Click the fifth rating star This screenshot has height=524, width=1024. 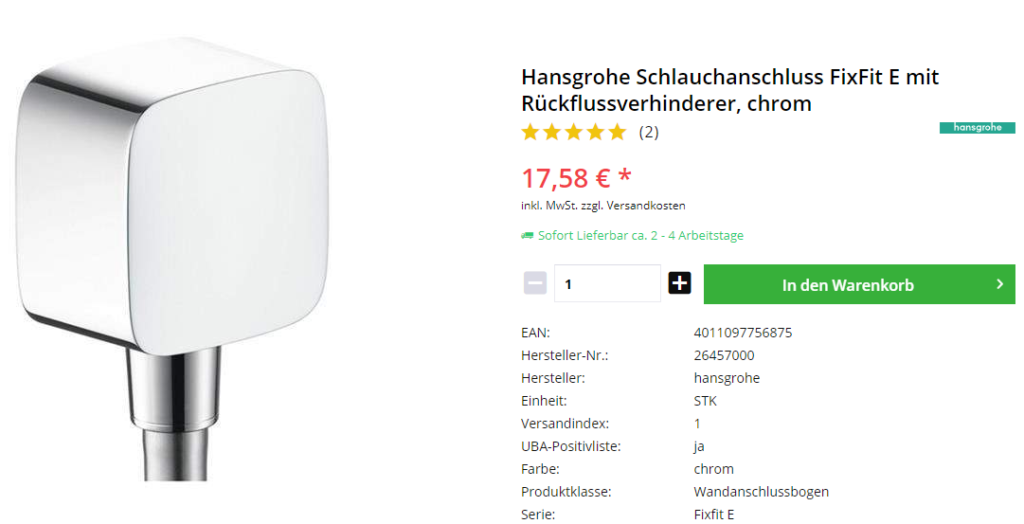(x=617, y=133)
